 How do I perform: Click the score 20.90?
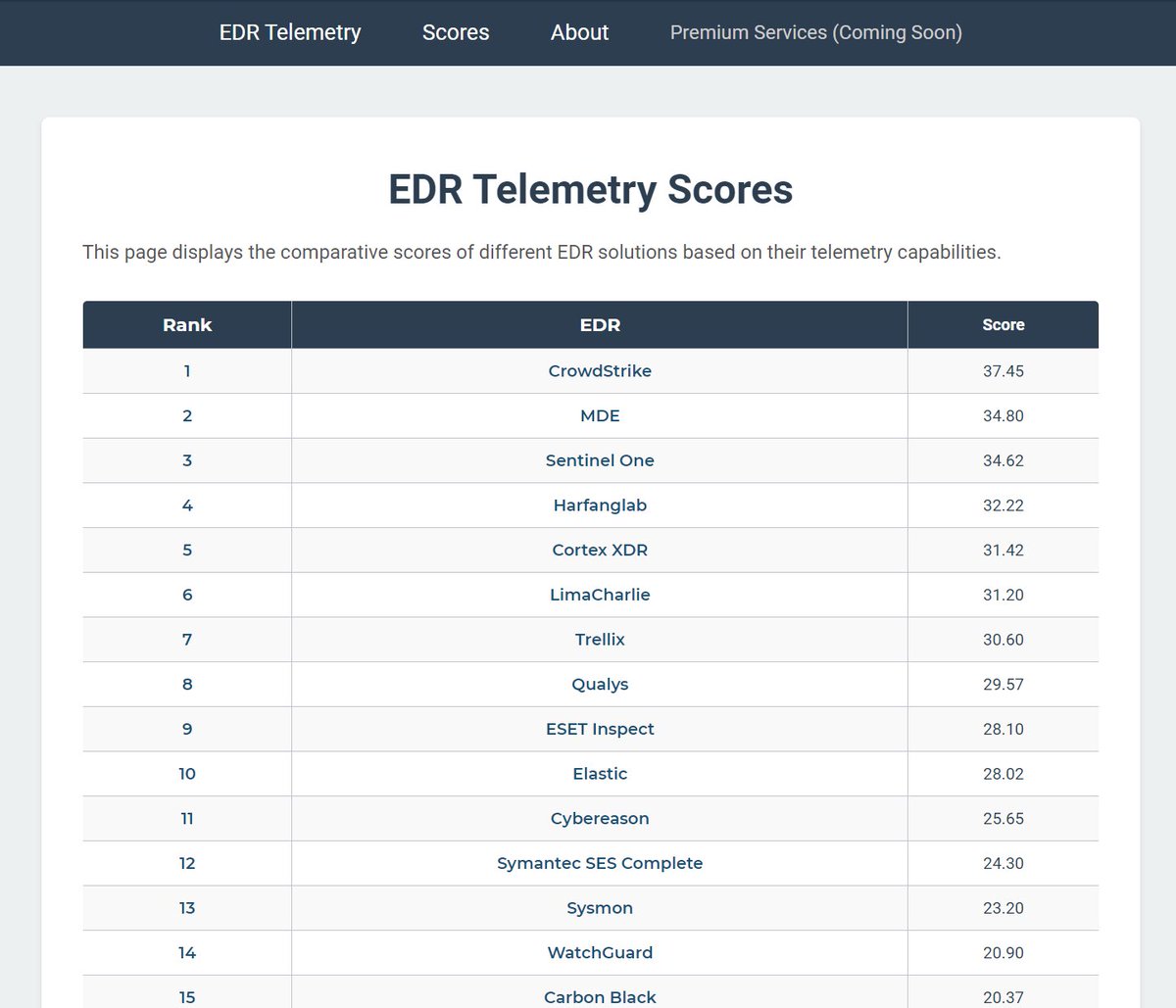1004,953
